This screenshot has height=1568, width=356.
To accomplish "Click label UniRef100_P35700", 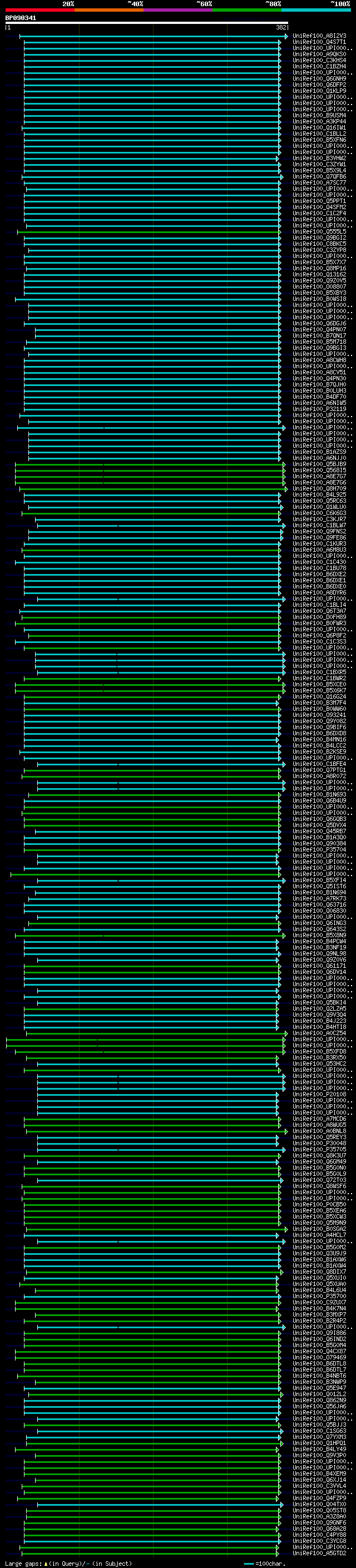I will coord(319,1297).
